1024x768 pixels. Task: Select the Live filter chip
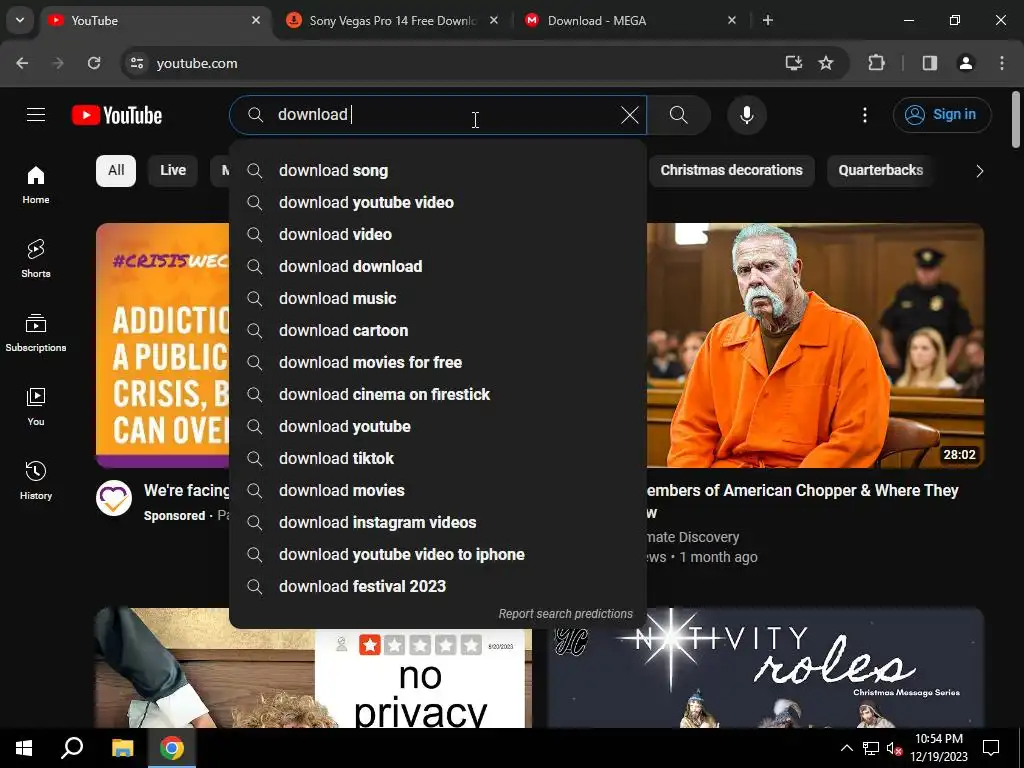[173, 170]
